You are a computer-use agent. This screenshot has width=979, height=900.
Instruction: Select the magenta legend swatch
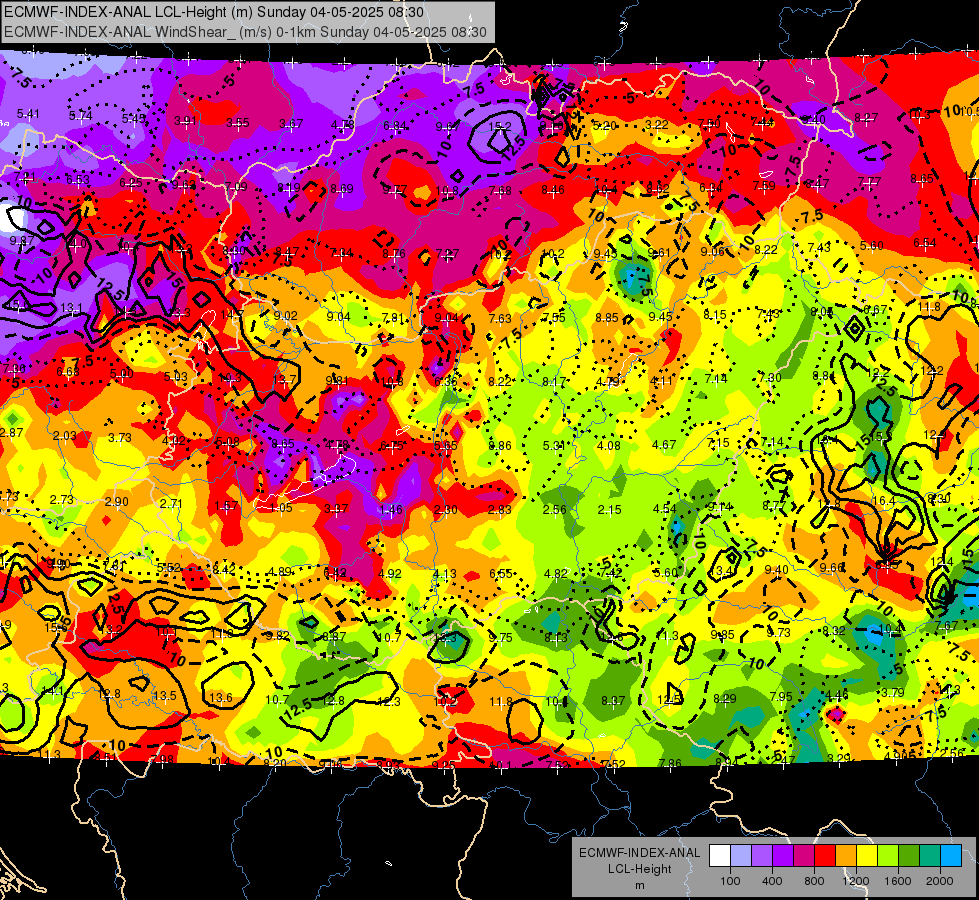click(x=804, y=855)
